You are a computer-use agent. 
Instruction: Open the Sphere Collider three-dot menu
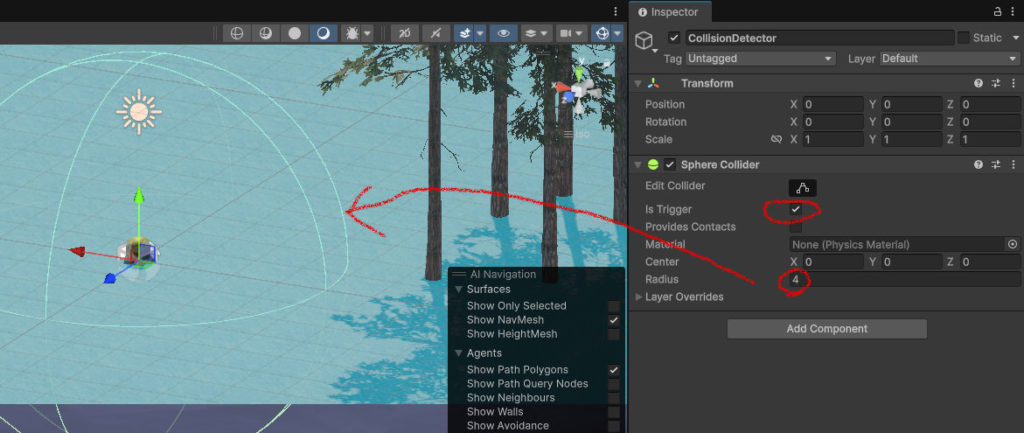click(x=1012, y=165)
